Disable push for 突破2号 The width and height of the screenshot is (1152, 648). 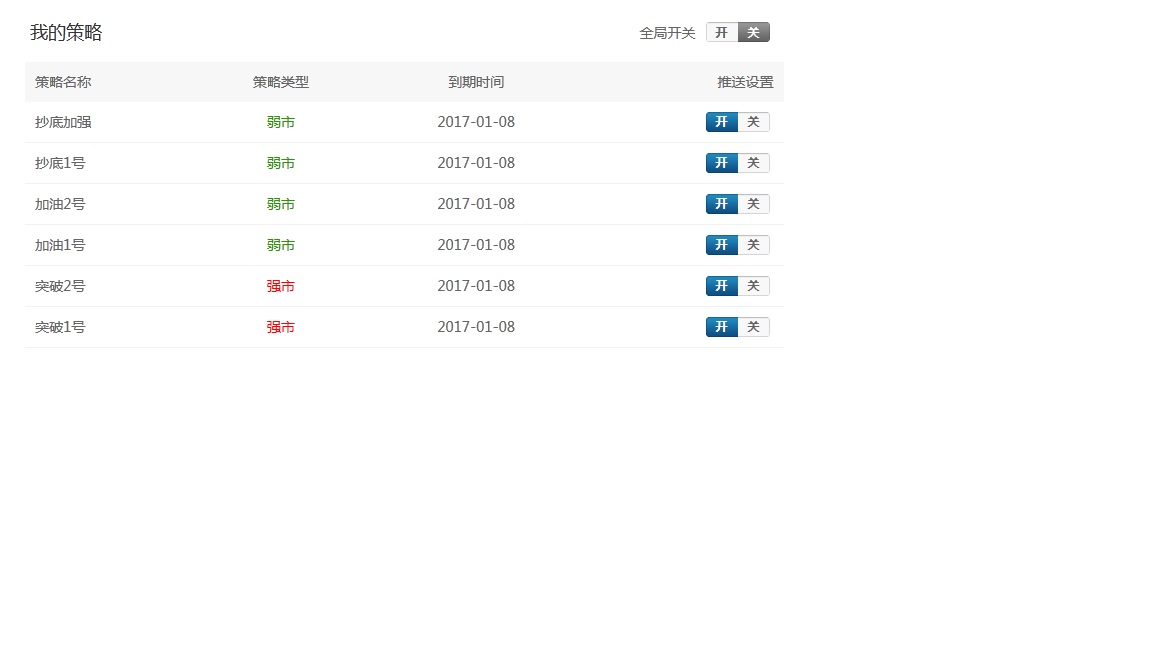(x=754, y=286)
